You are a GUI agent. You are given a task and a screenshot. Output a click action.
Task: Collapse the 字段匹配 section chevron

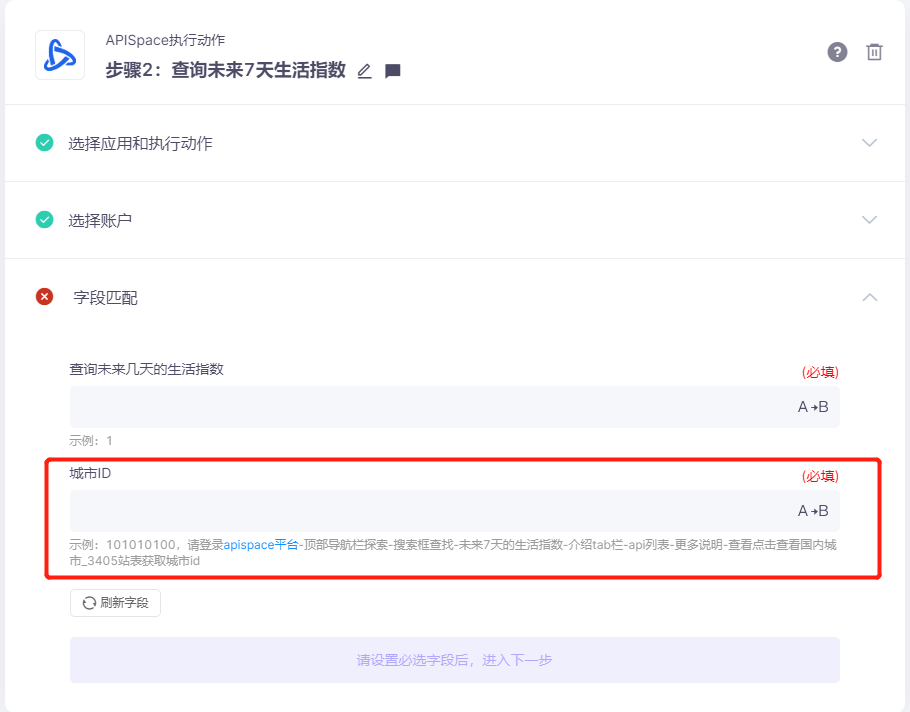[869, 295]
